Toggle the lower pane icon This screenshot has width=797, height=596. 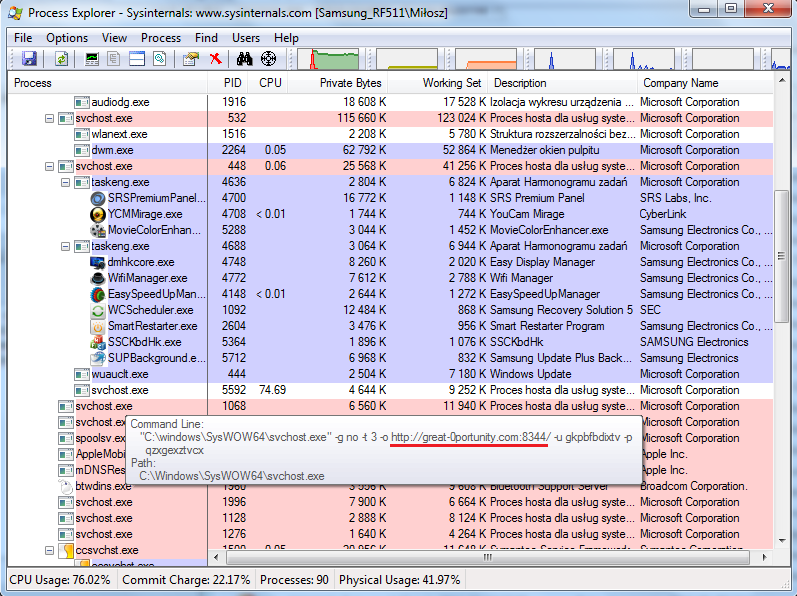point(137,59)
